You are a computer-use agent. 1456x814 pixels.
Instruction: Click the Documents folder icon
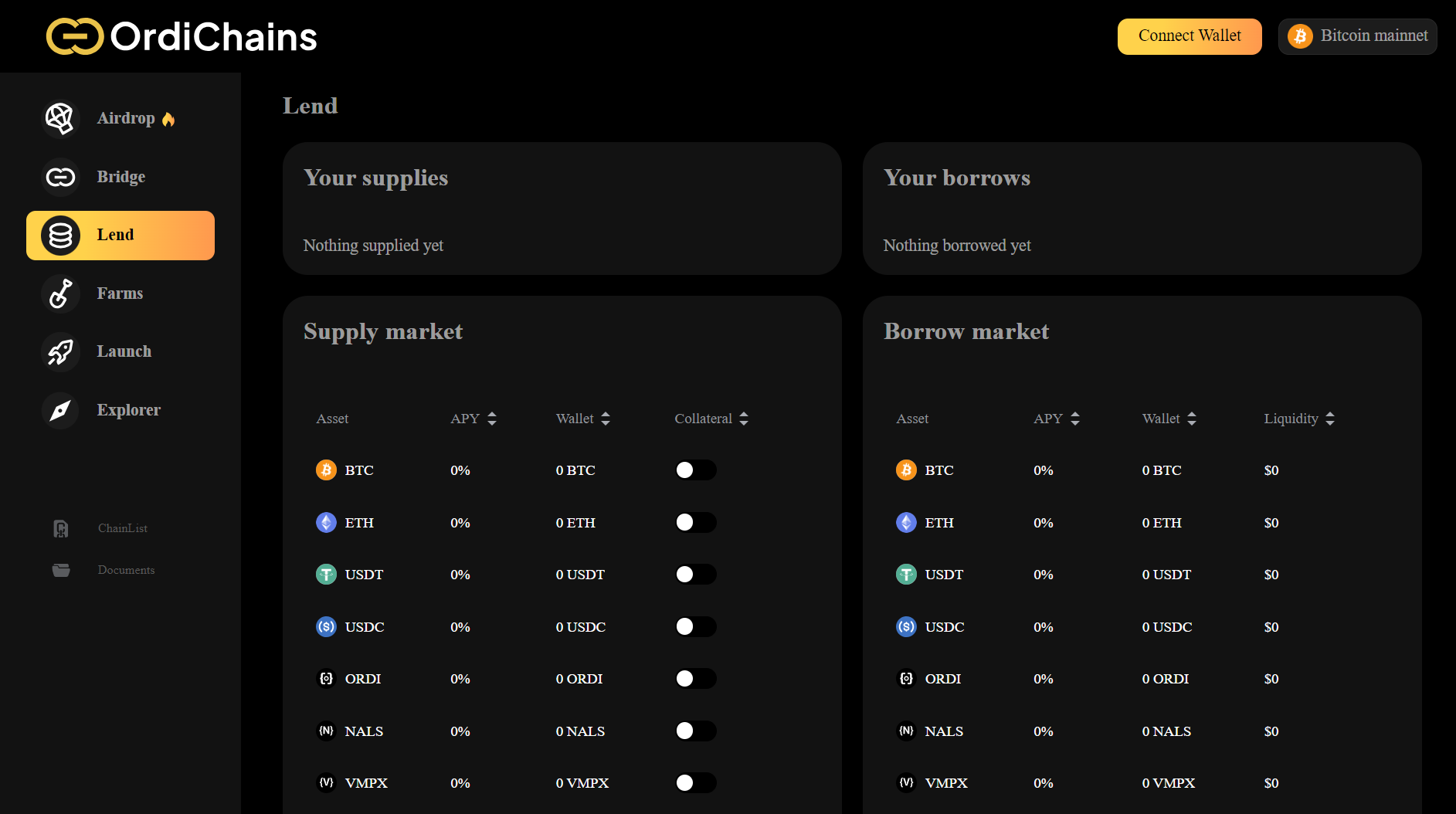pos(61,570)
